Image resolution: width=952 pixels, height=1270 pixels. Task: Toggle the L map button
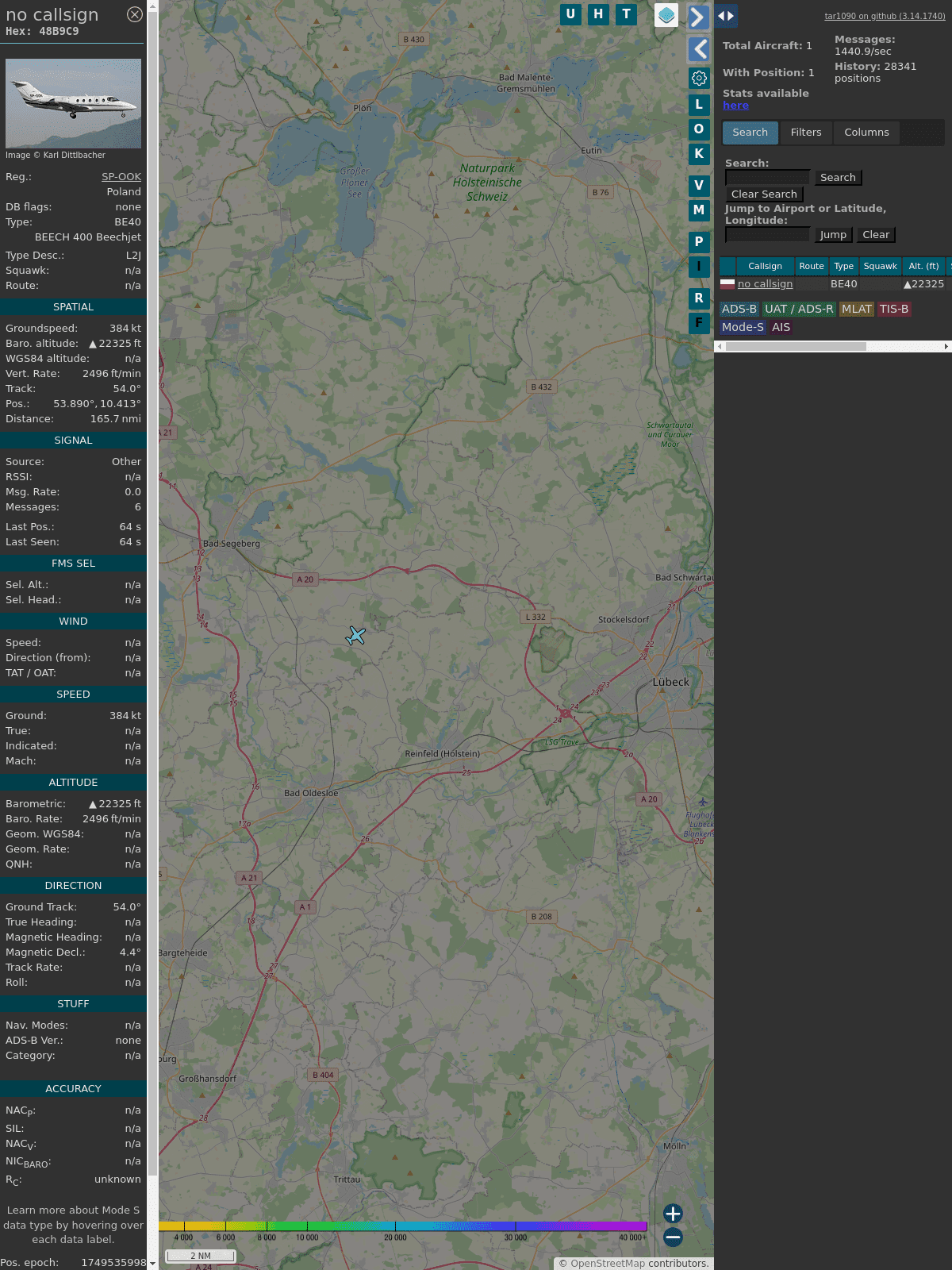coord(699,105)
